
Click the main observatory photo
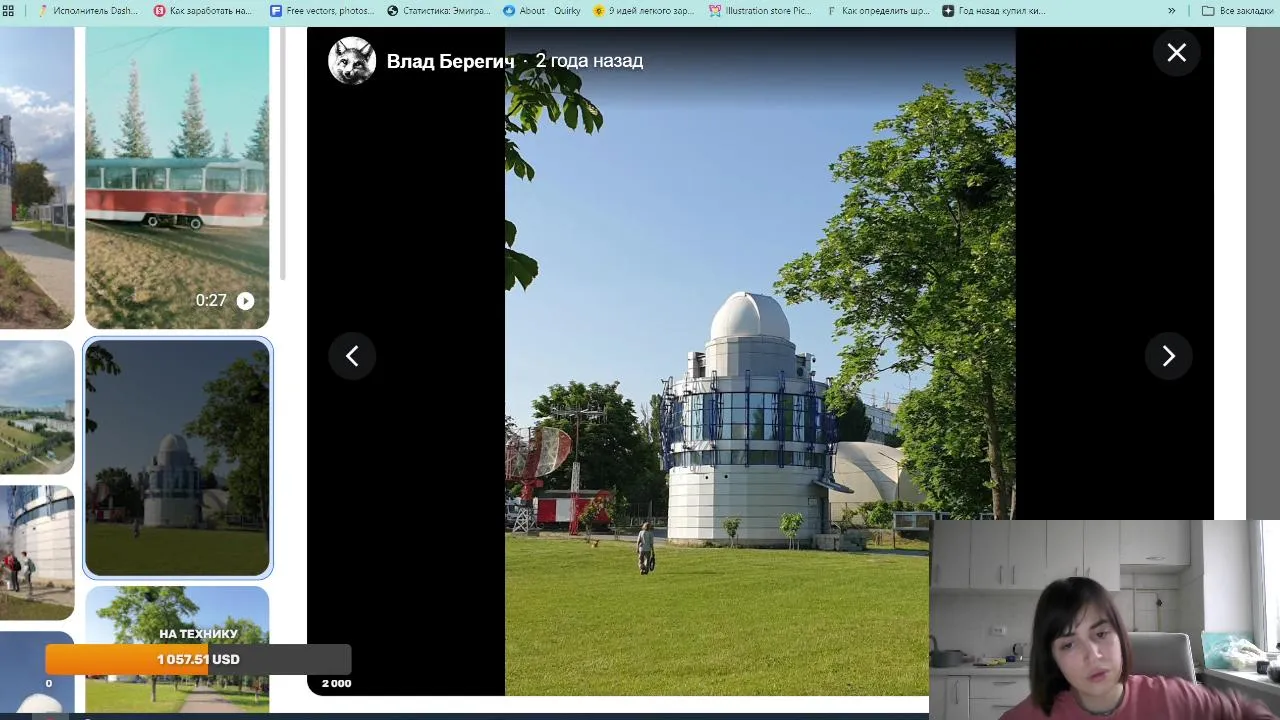[760, 361]
